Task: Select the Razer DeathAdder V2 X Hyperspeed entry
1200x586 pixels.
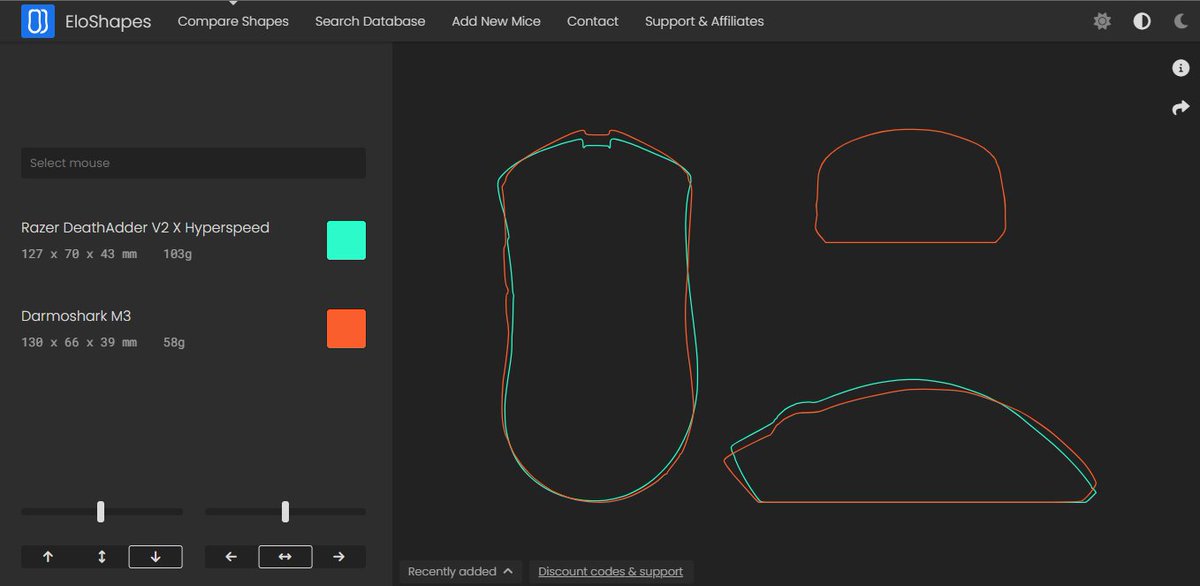Action: click(145, 227)
